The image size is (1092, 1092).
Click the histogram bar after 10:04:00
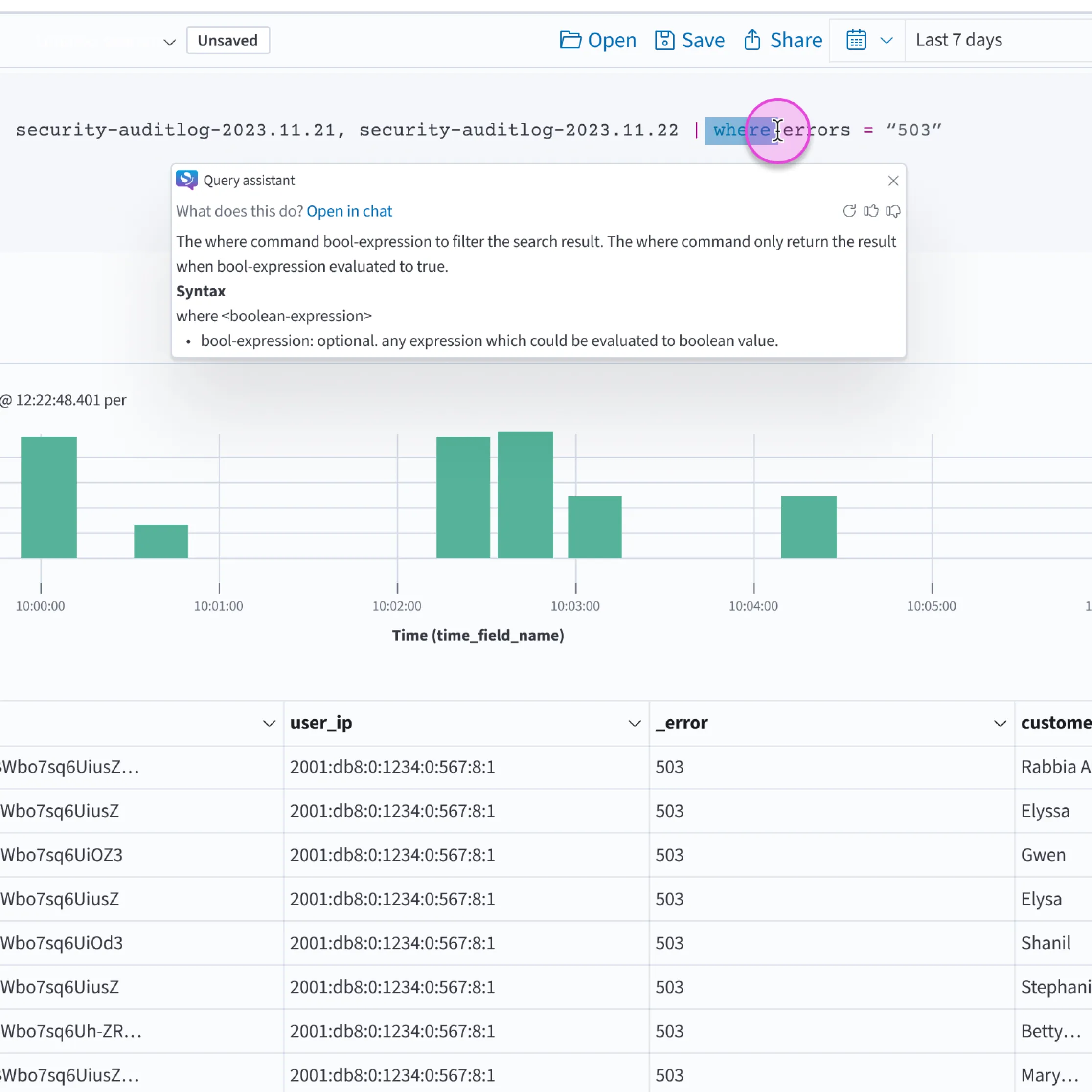tap(809, 527)
